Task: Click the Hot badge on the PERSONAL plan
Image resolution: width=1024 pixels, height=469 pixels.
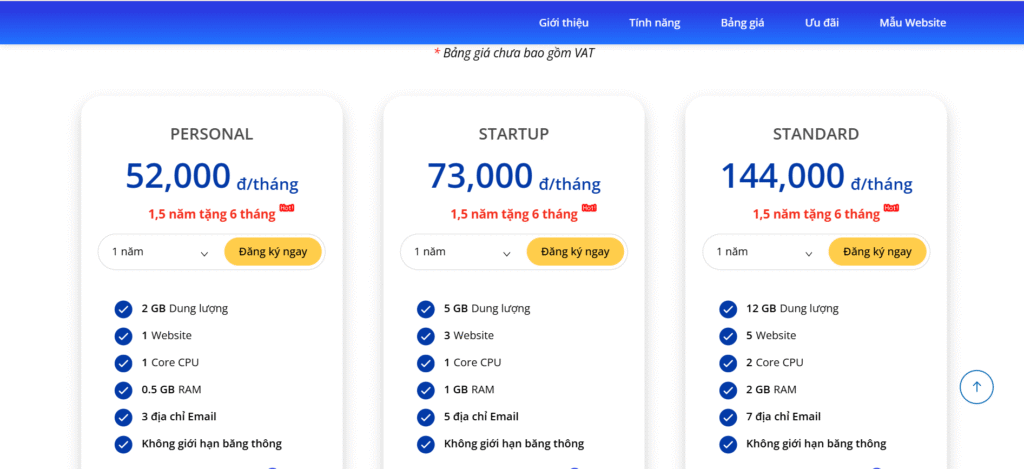Action: (x=287, y=208)
